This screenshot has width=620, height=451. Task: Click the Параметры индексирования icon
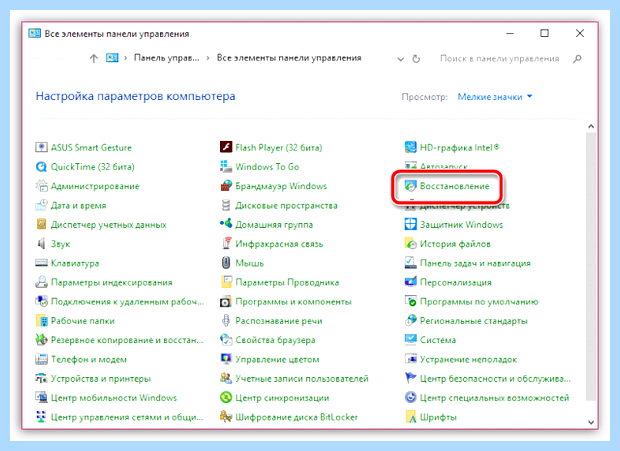point(41,283)
